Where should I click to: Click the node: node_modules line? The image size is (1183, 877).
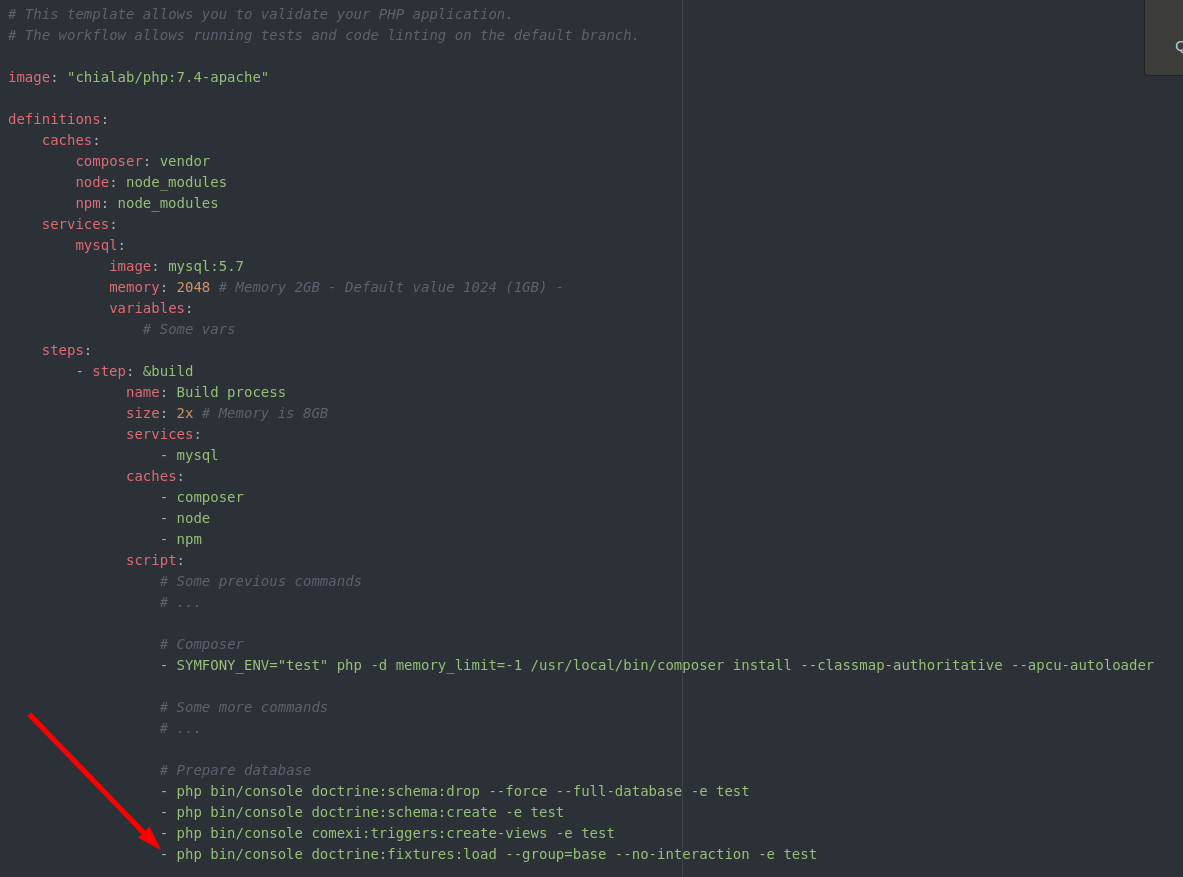click(151, 183)
